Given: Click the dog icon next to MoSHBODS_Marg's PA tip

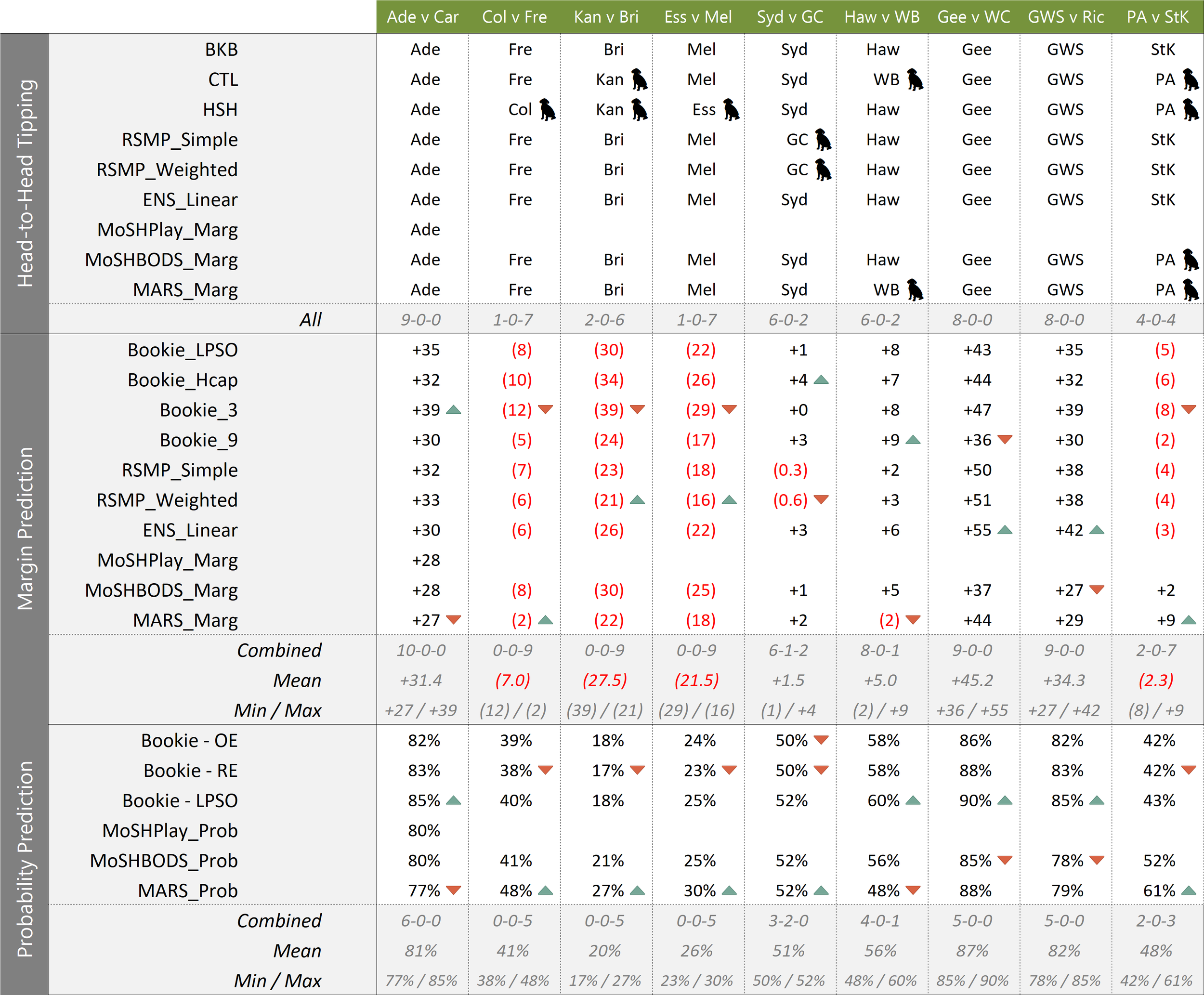Looking at the screenshot, I should (x=1190, y=260).
